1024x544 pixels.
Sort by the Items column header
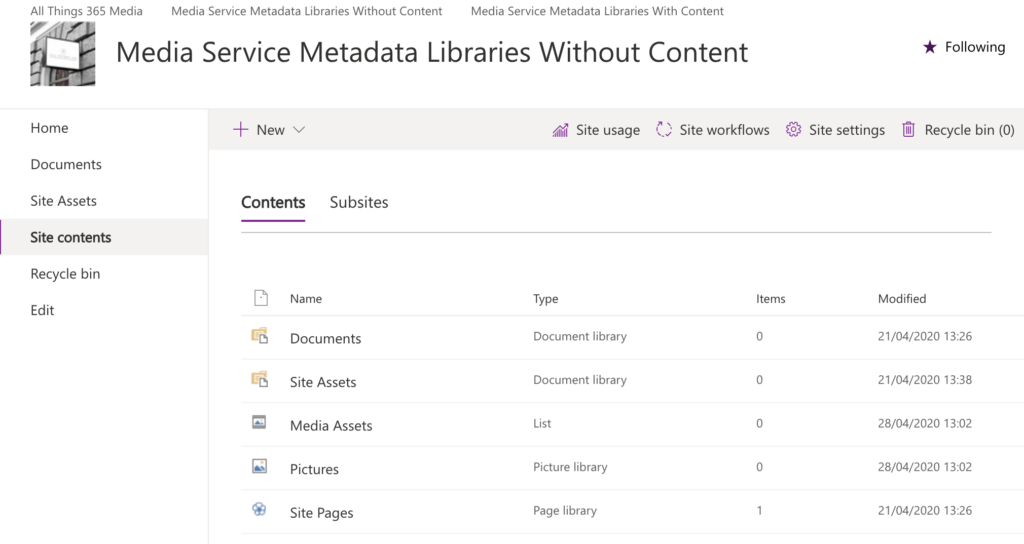point(771,298)
